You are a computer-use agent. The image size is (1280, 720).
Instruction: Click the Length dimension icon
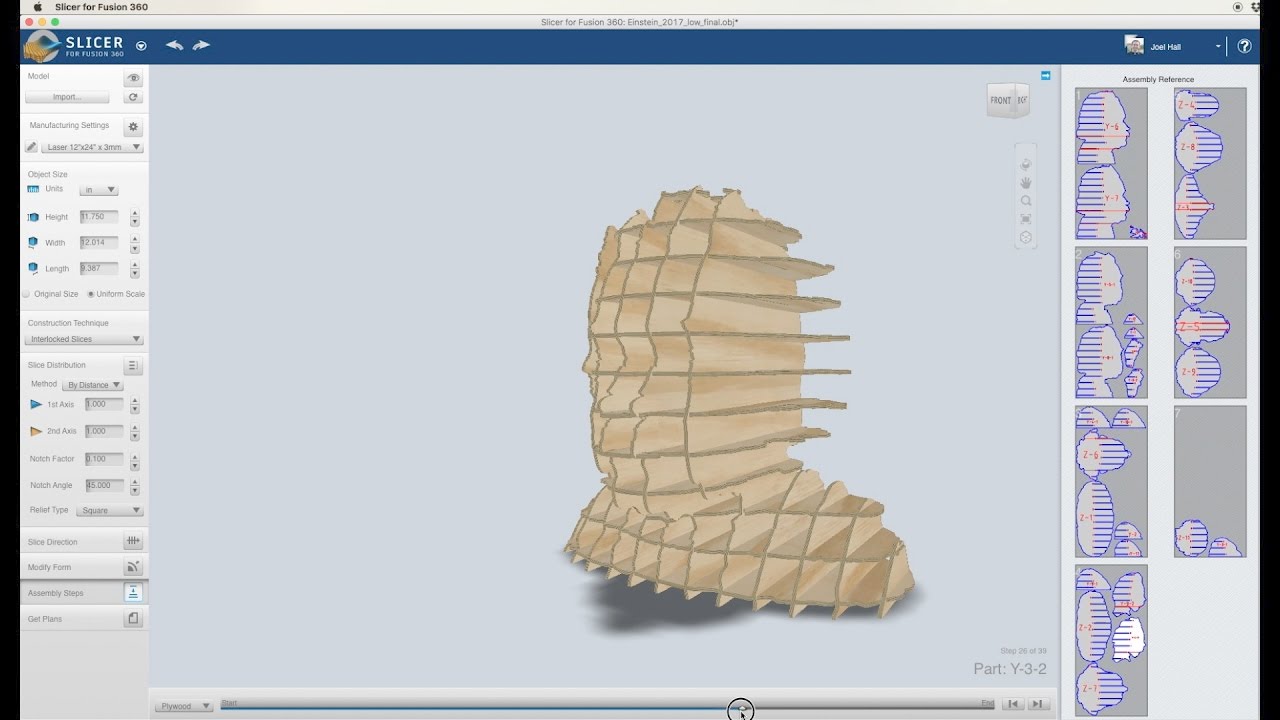click(33, 268)
